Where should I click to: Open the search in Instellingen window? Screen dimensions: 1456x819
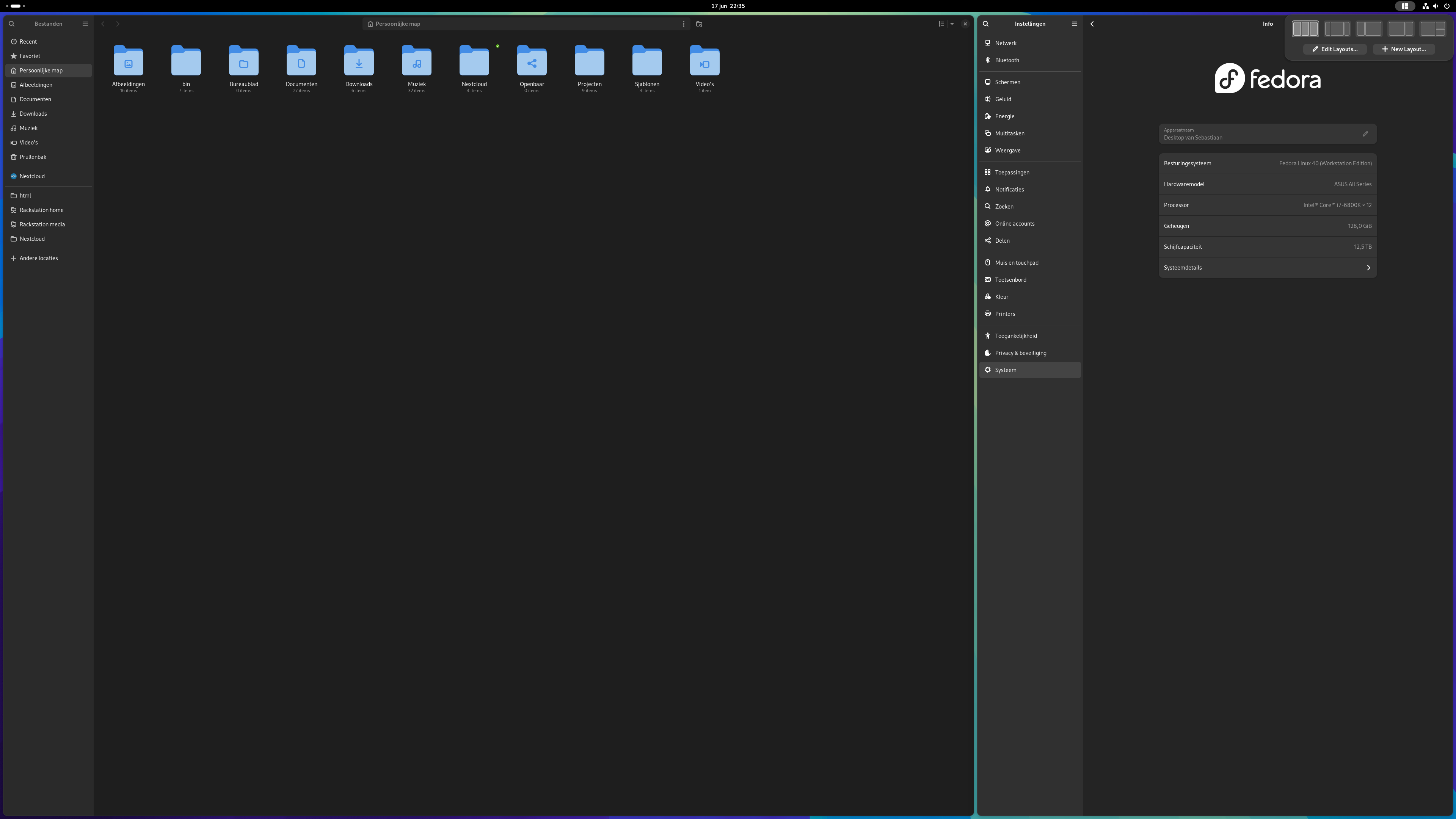[986, 24]
